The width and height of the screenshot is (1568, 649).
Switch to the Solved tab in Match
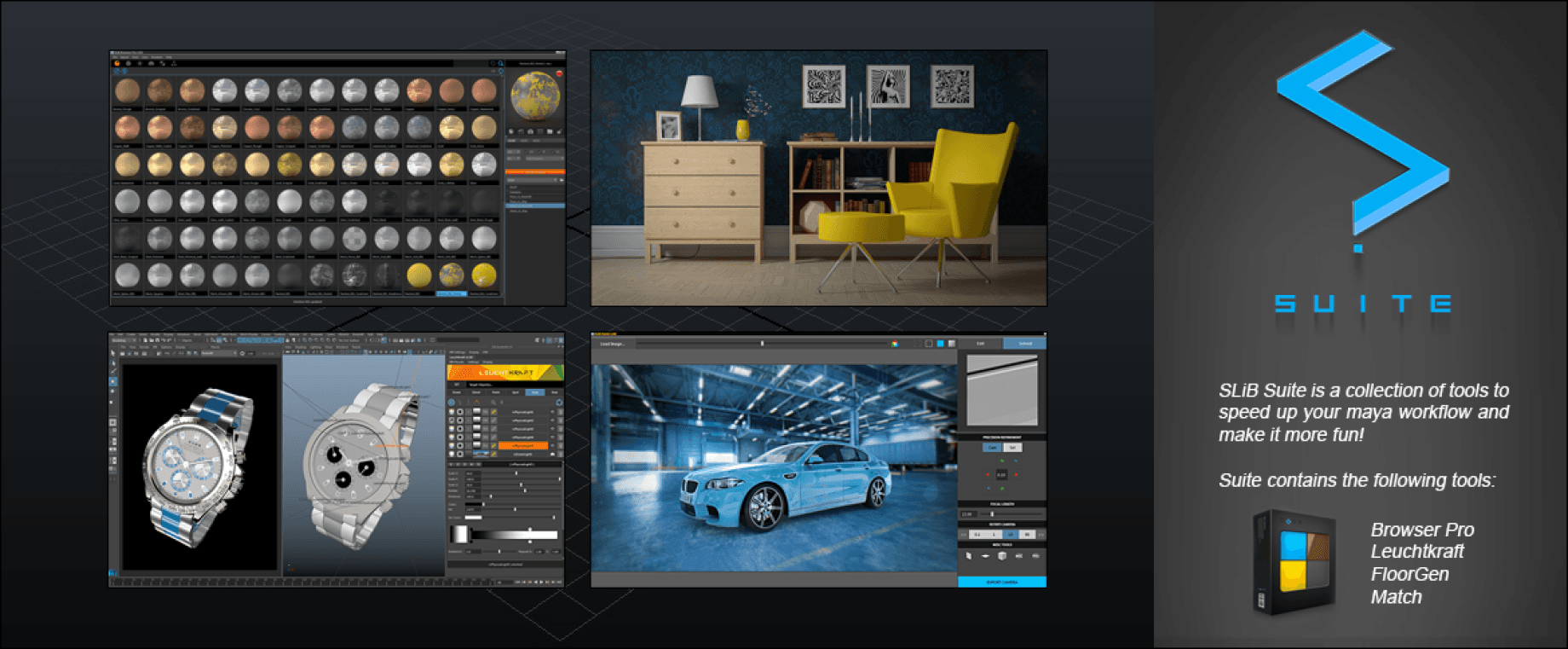point(1025,344)
